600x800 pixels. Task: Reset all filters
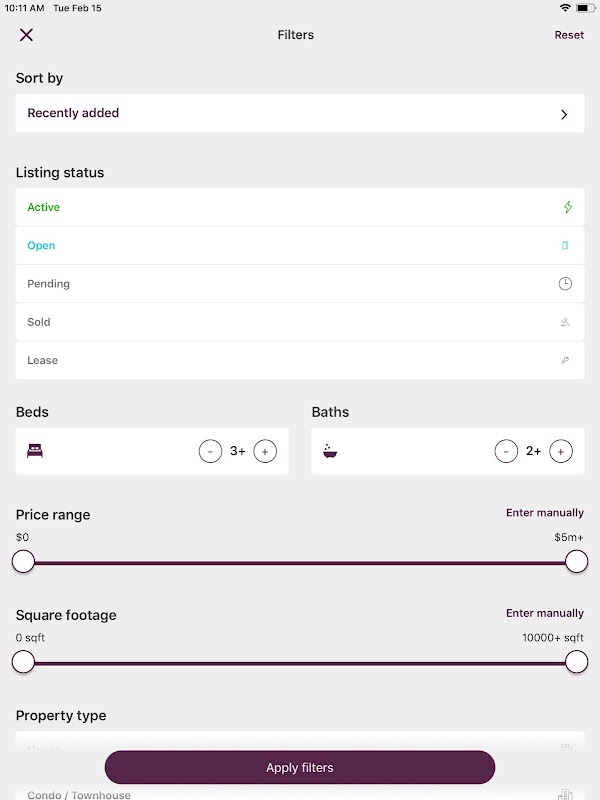pos(569,35)
